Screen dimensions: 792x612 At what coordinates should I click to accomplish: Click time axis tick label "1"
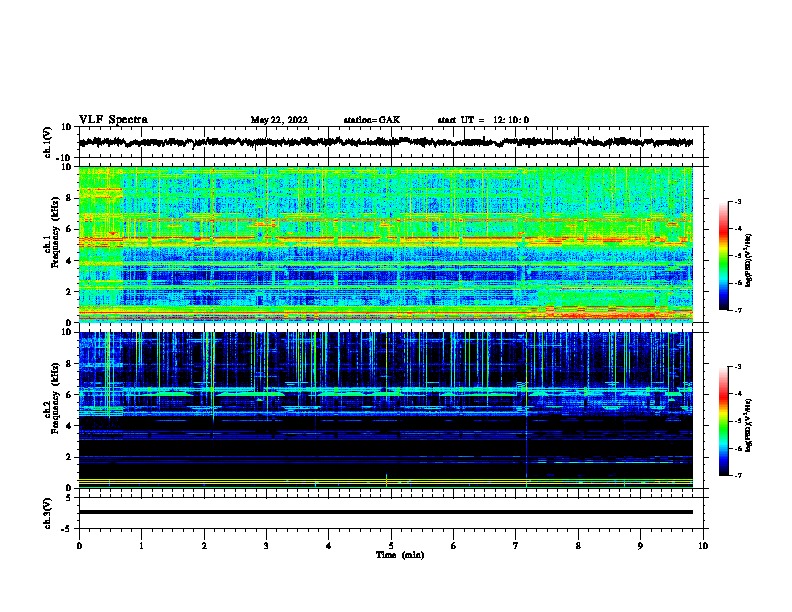coord(141,546)
